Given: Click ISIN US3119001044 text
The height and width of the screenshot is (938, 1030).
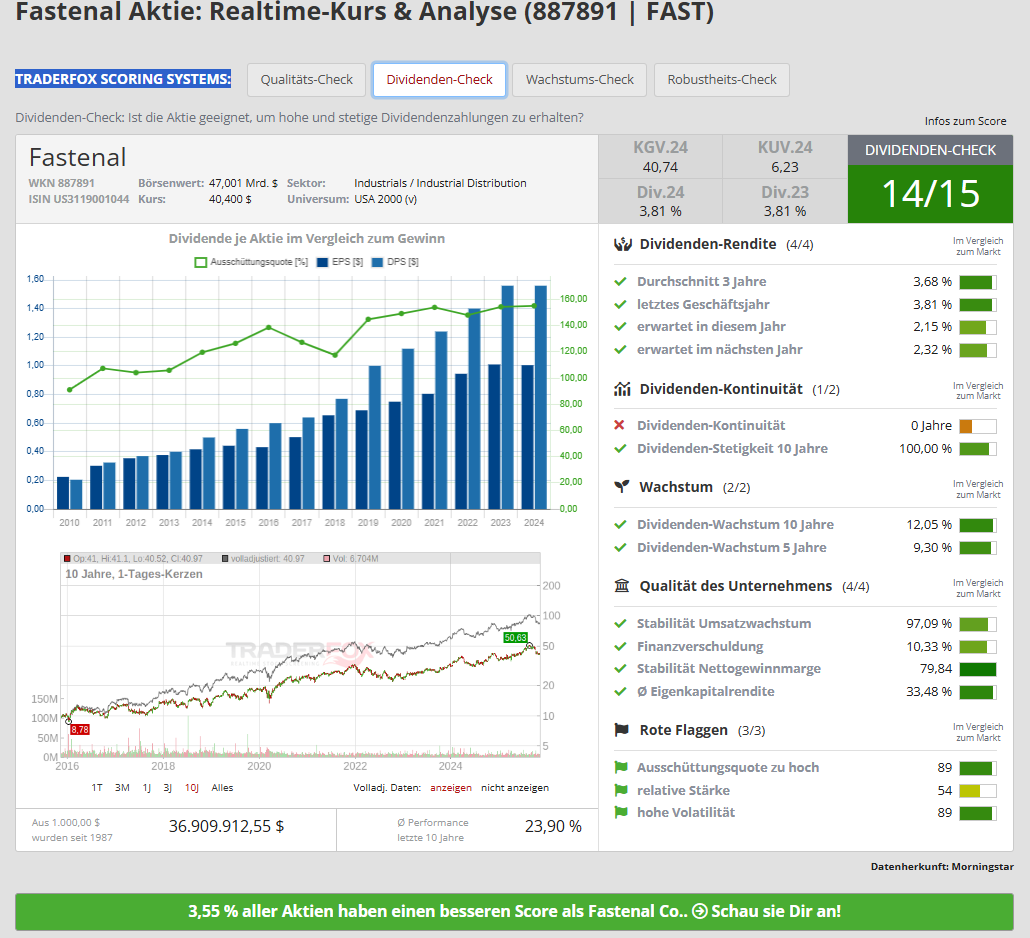Looking at the screenshot, I should click(79, 199).
